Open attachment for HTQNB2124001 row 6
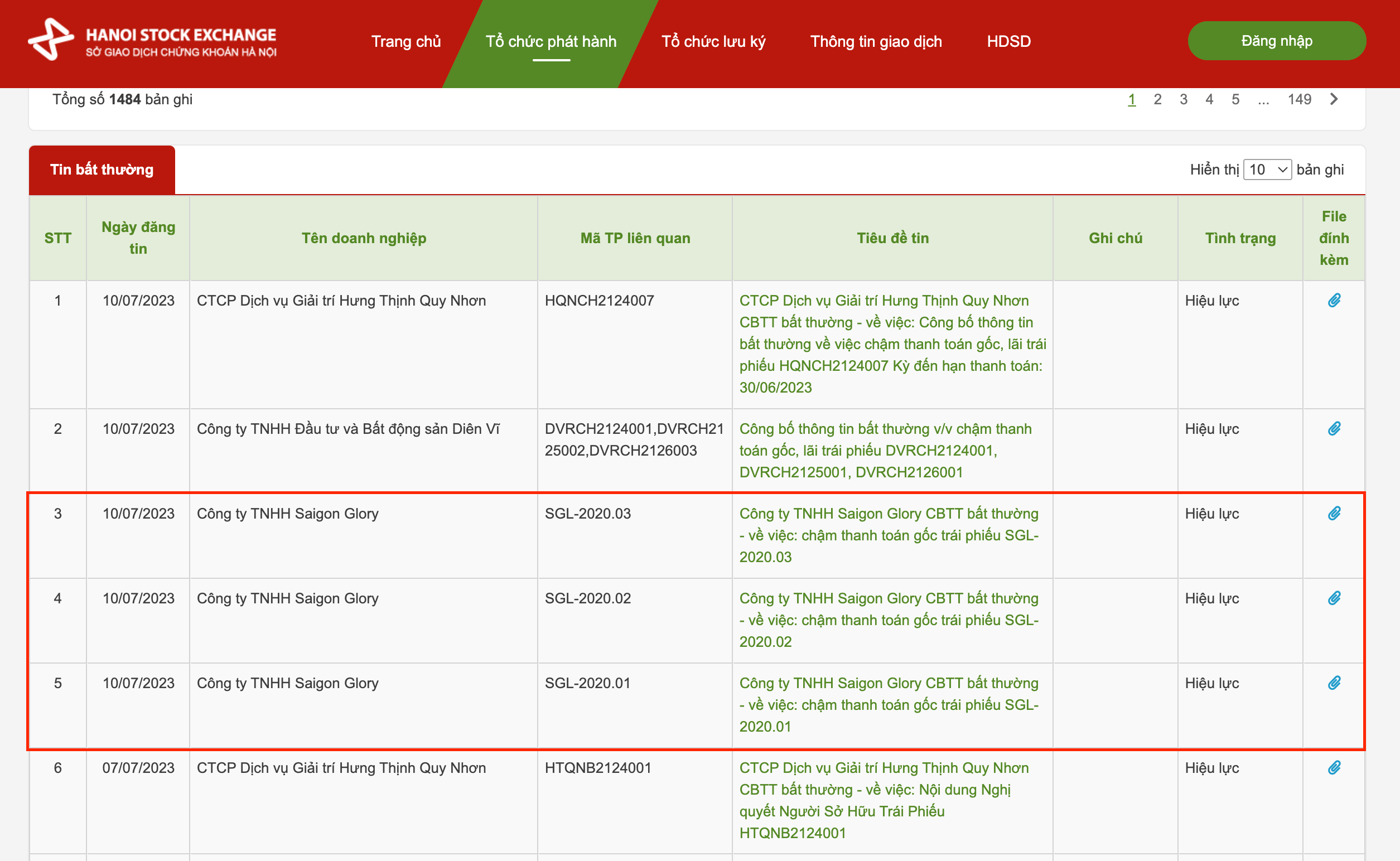Image resolution: width=1400 pixels, height=861 pixels. pos(1334,768)
